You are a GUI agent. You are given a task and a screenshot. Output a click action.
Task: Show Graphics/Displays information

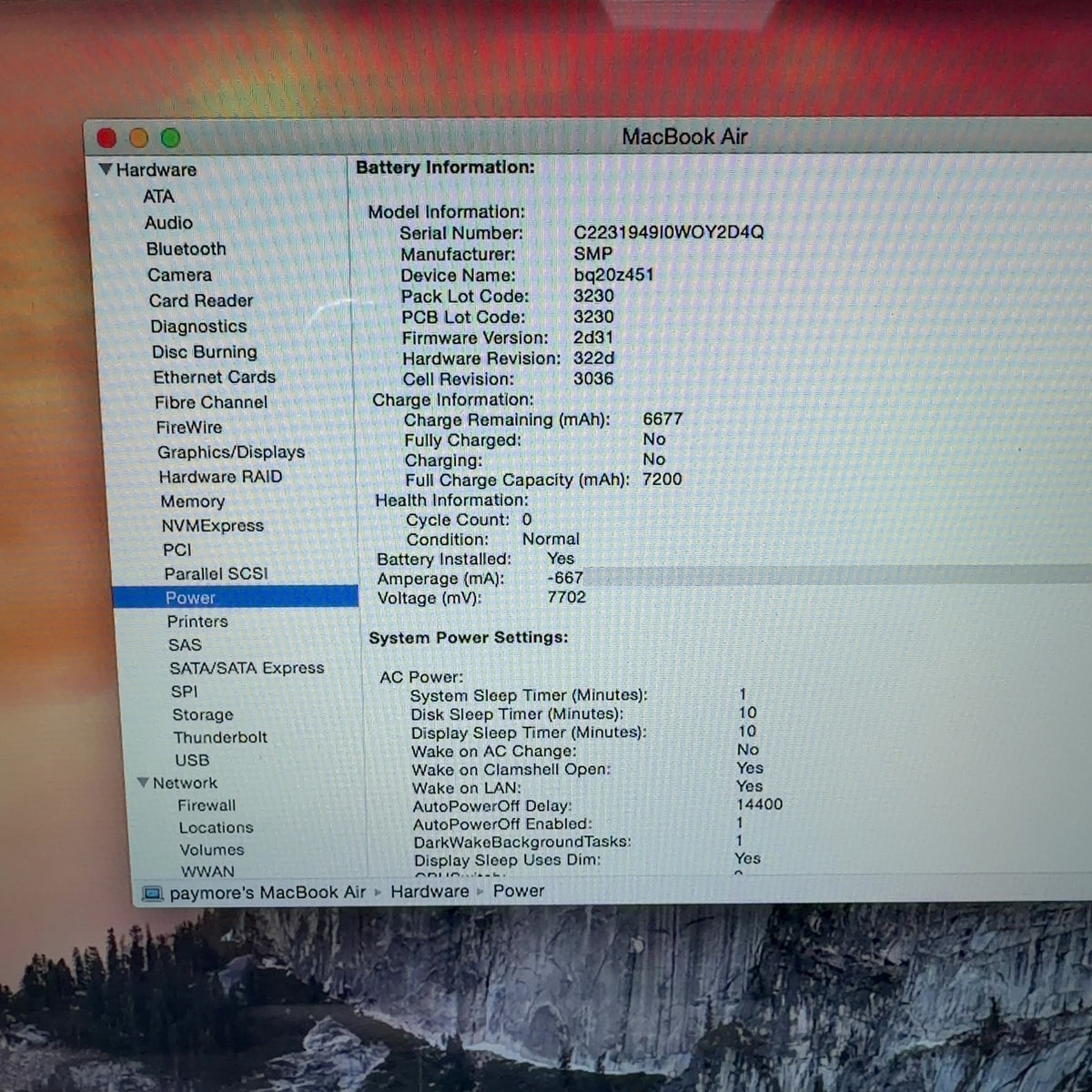(231, 452)
